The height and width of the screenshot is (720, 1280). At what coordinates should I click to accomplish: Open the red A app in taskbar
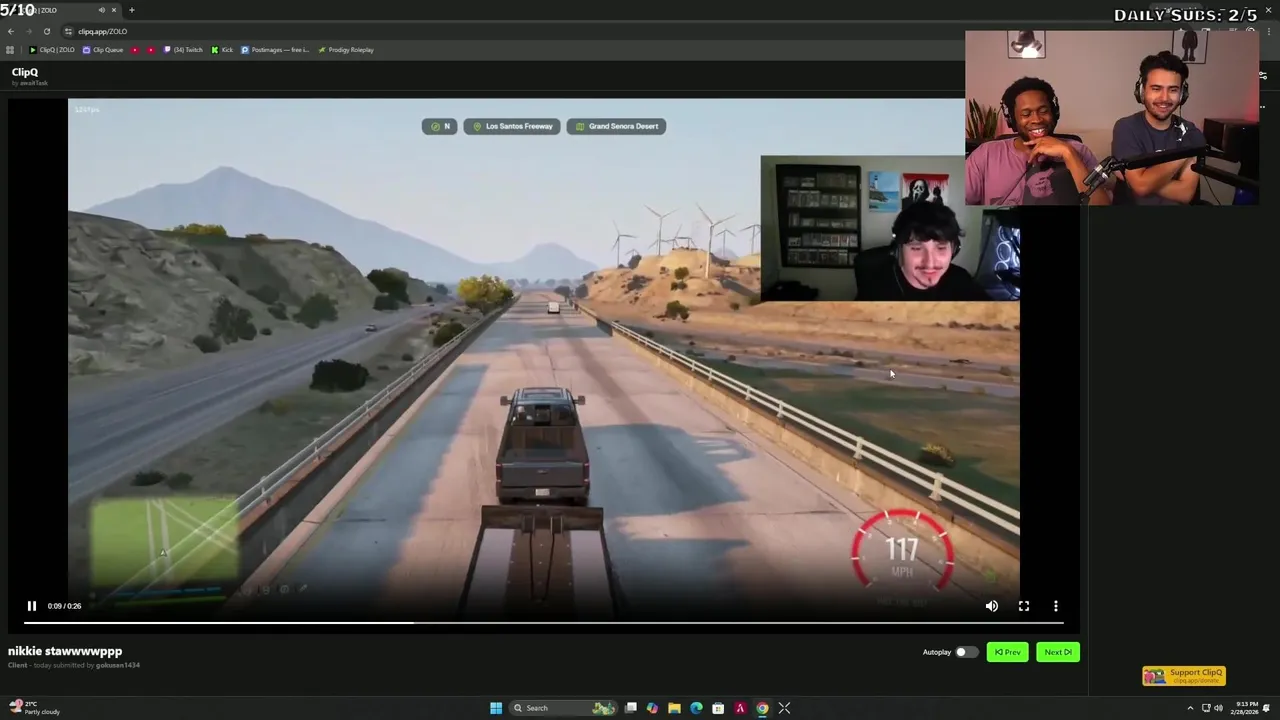coord(740,708)
